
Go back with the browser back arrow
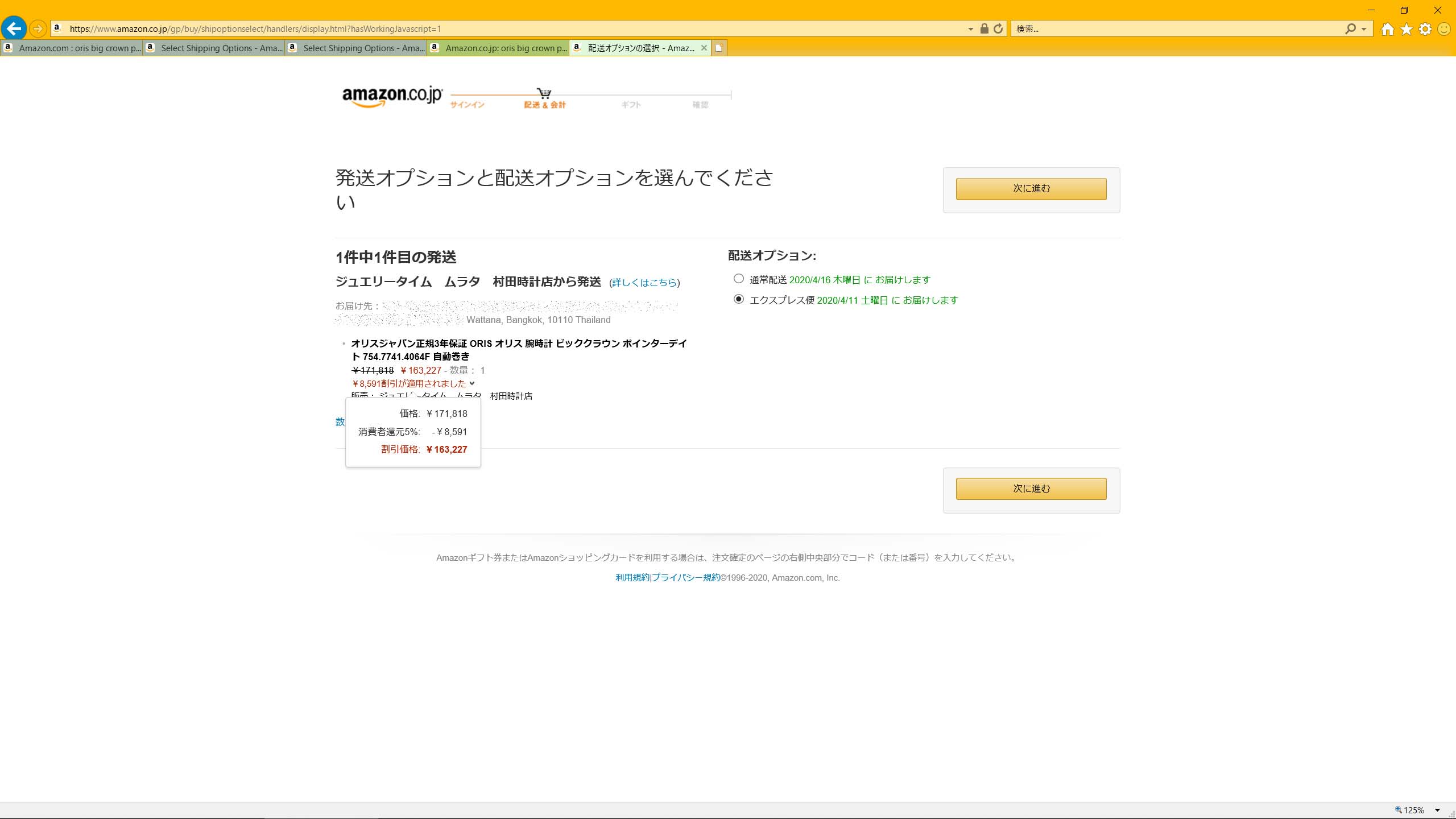coord(14,28)
